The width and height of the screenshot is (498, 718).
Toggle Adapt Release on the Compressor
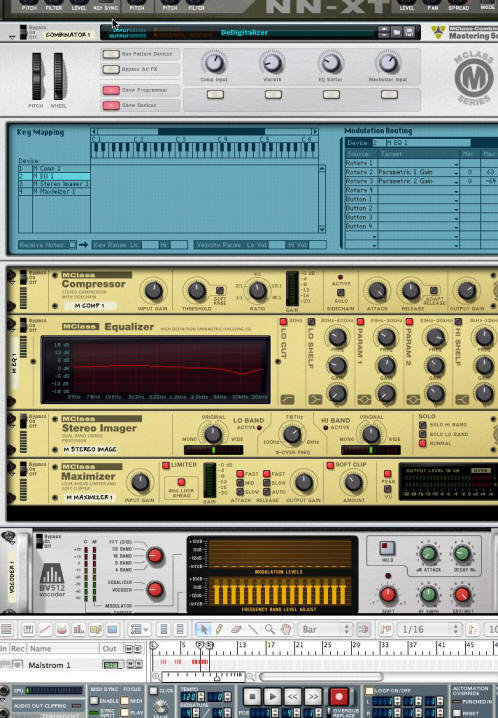433,290
